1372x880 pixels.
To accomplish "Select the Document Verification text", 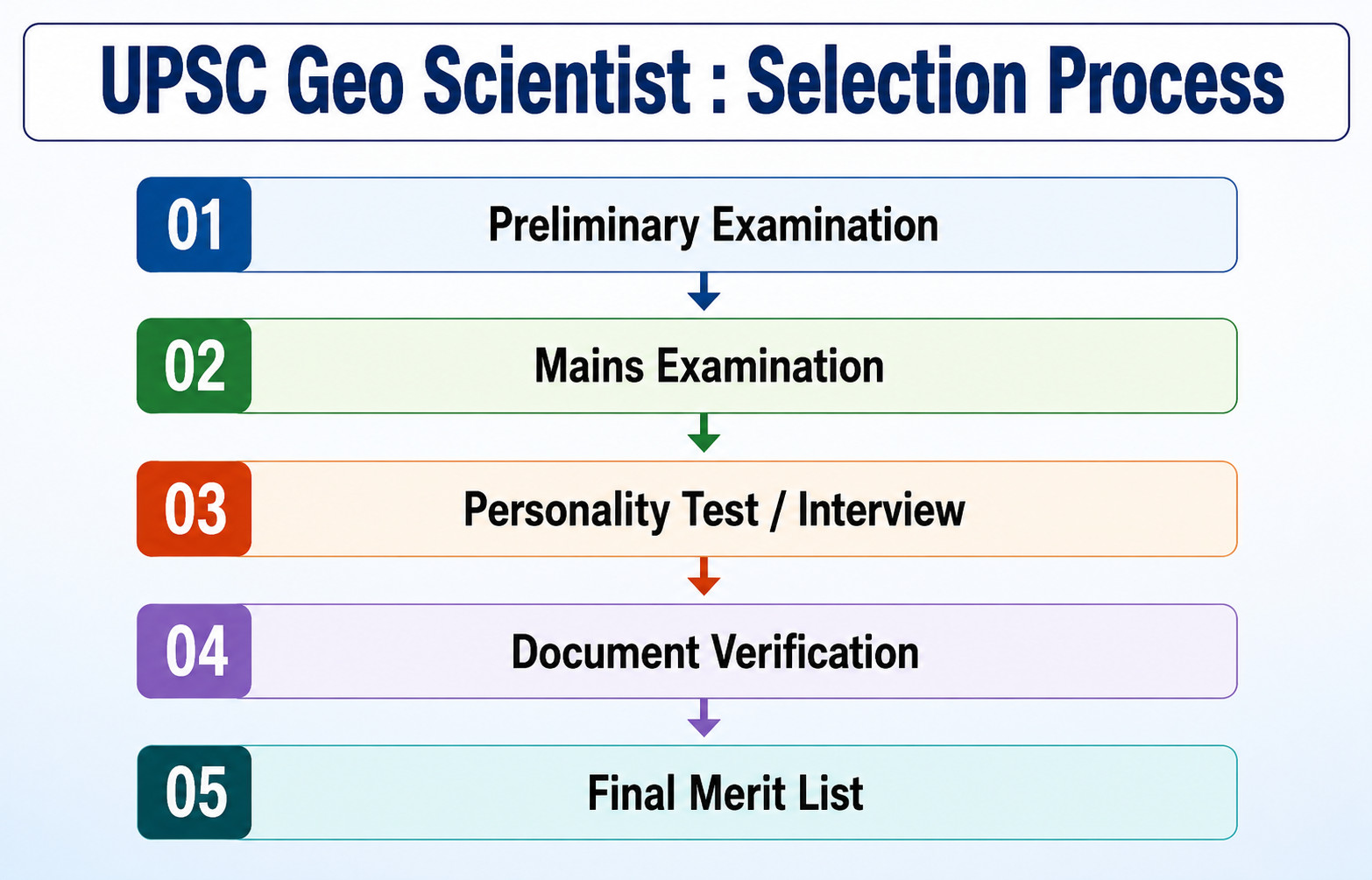I will coord(715,652).
